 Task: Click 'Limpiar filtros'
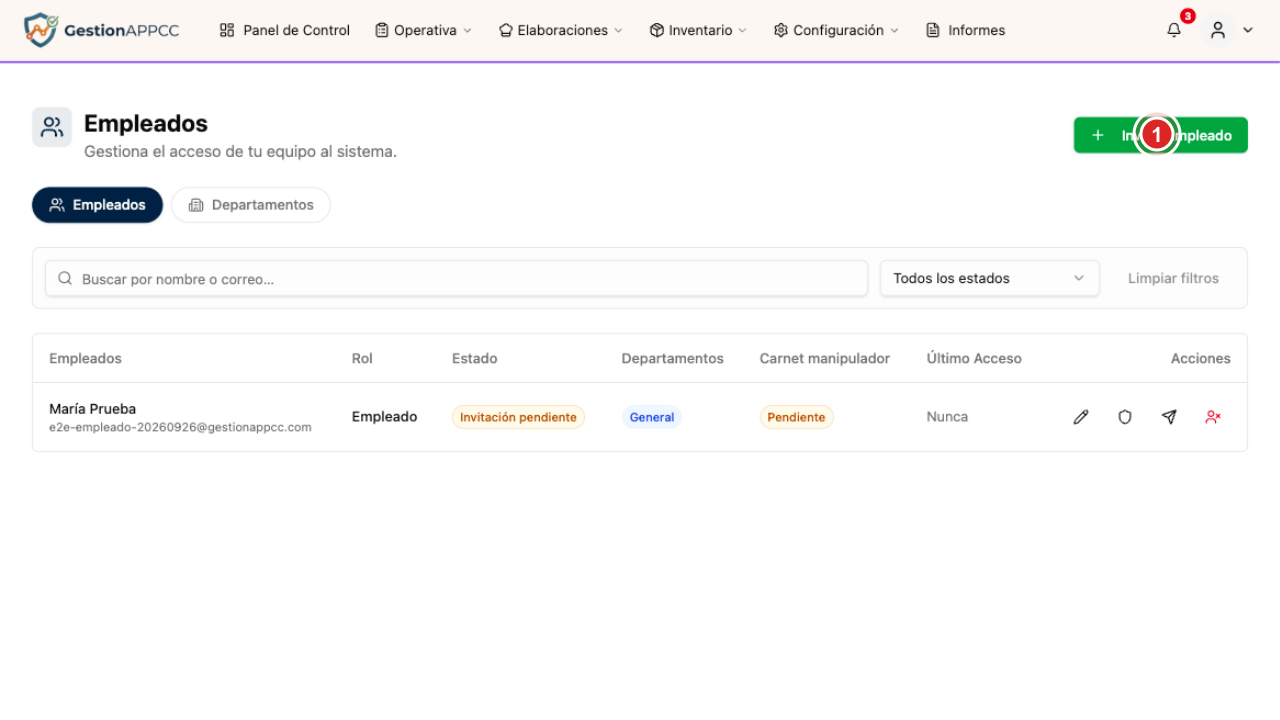click(1173, 278)
